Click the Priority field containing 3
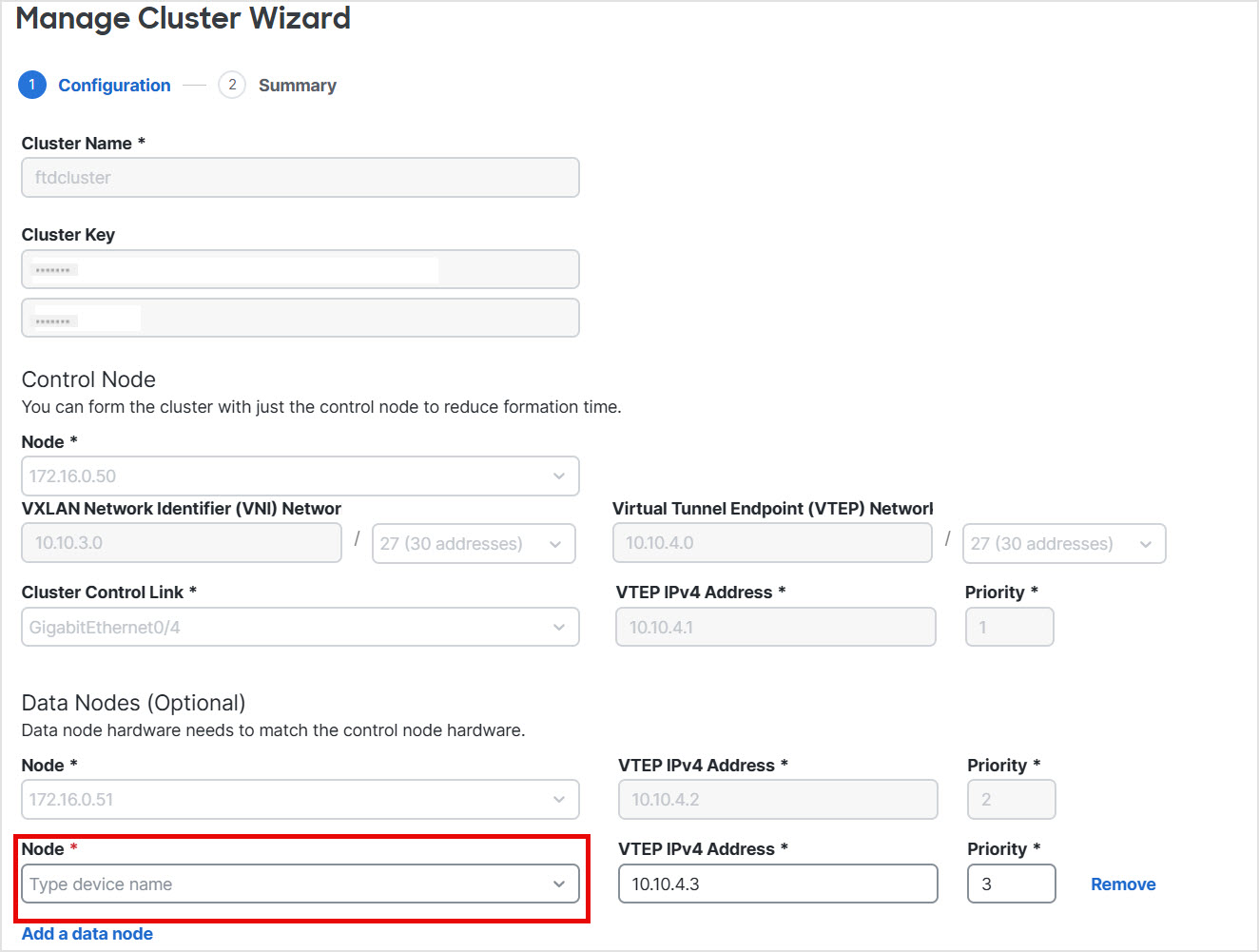 pos(1011,884)
